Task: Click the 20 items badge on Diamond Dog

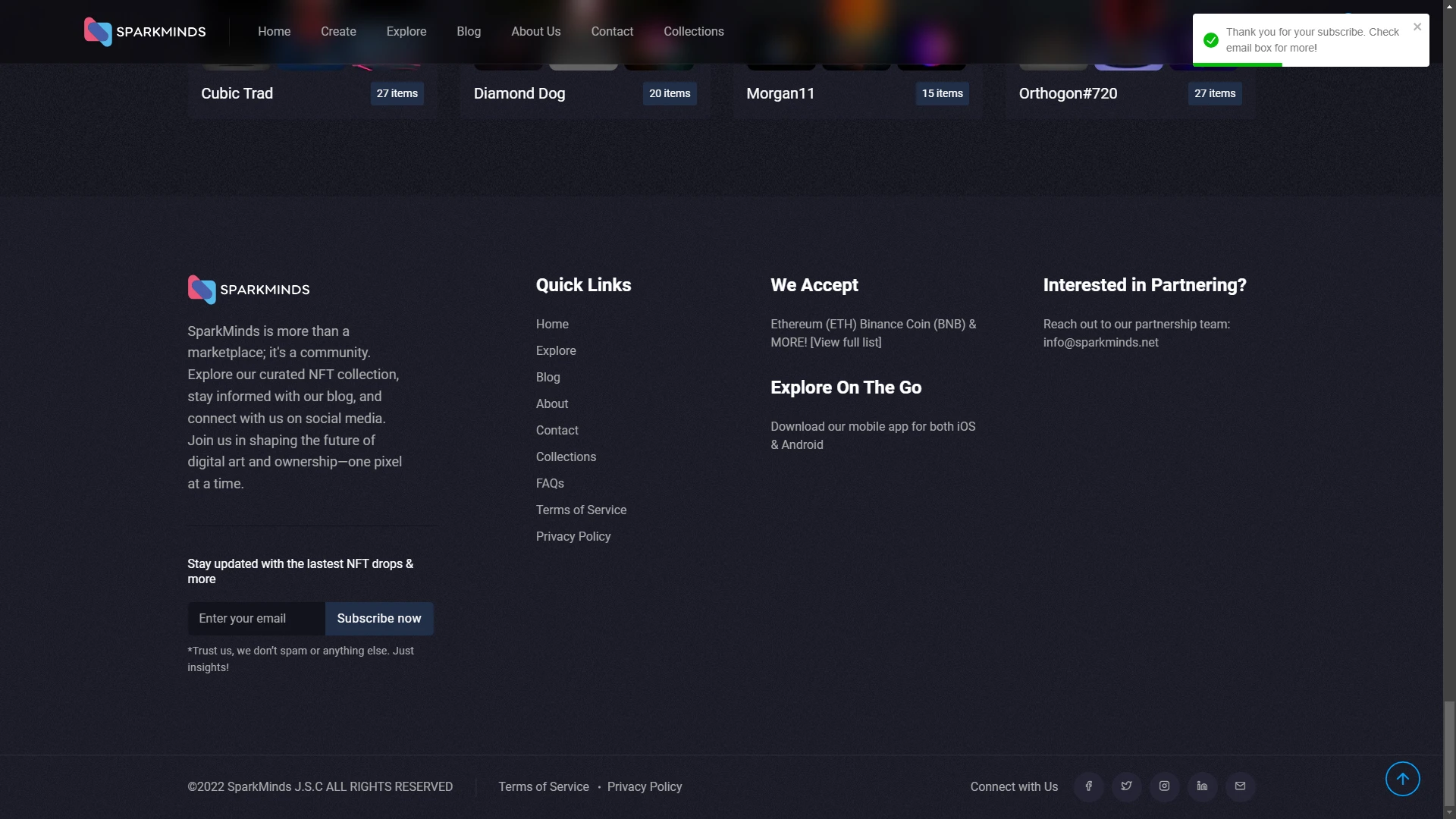Action: [x=670, y=93]
